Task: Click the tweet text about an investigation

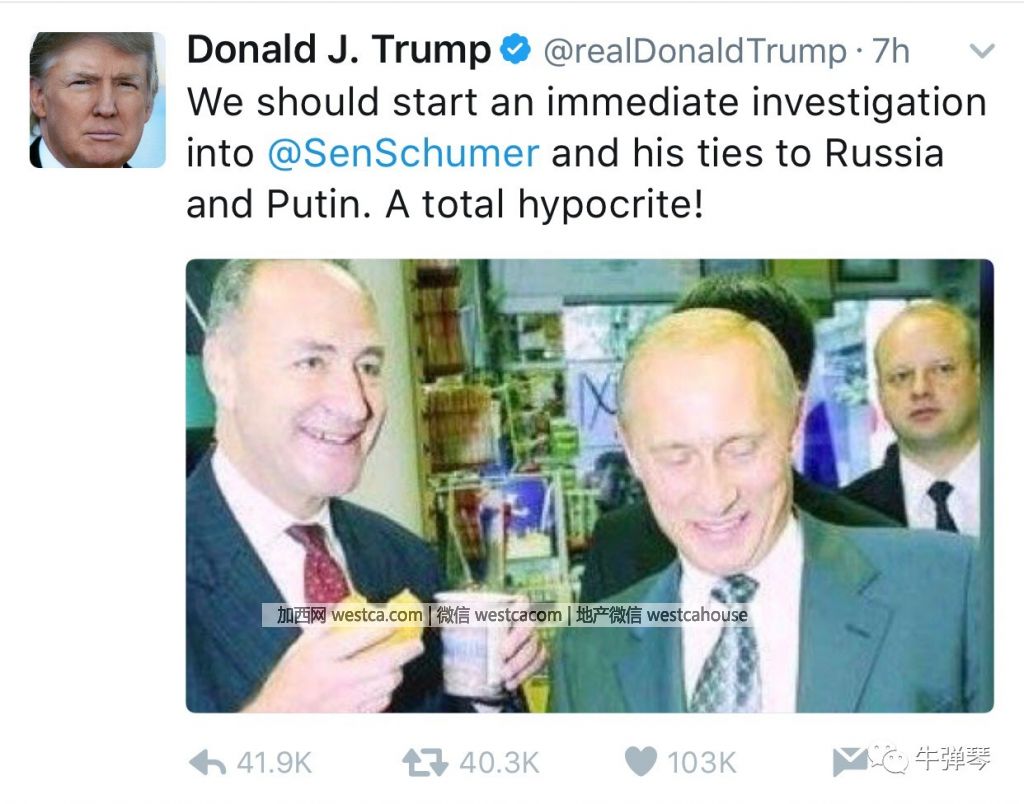Action: [x=586, y=153]
